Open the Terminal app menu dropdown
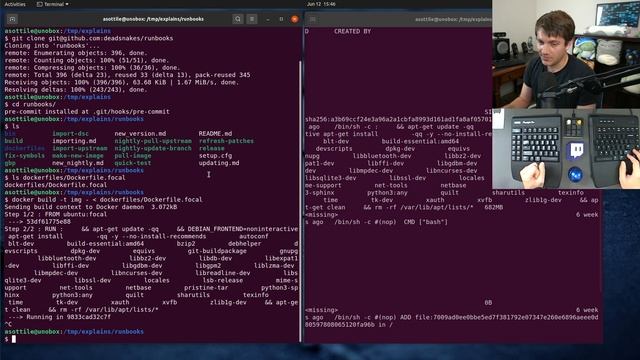The image size is (640, 360). 53,4
